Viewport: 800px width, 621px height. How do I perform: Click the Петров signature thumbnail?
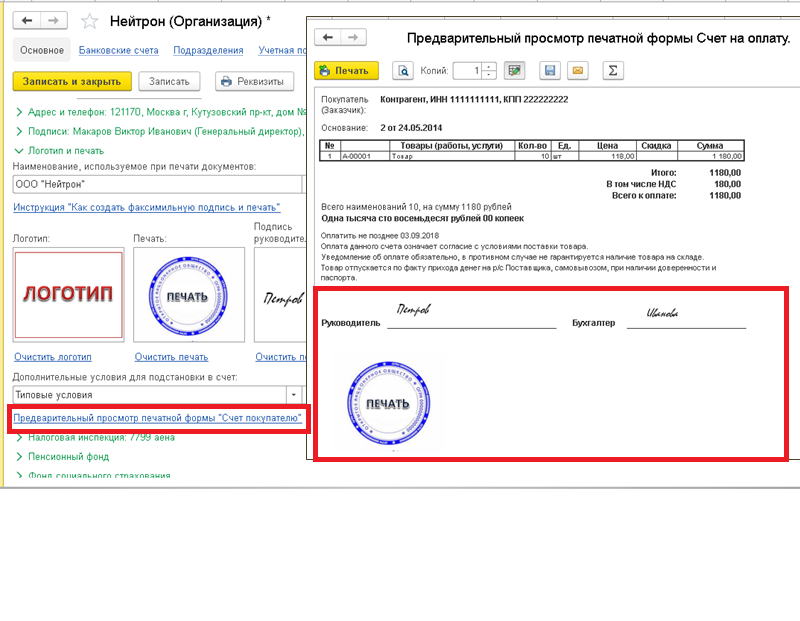pos(280,295)
